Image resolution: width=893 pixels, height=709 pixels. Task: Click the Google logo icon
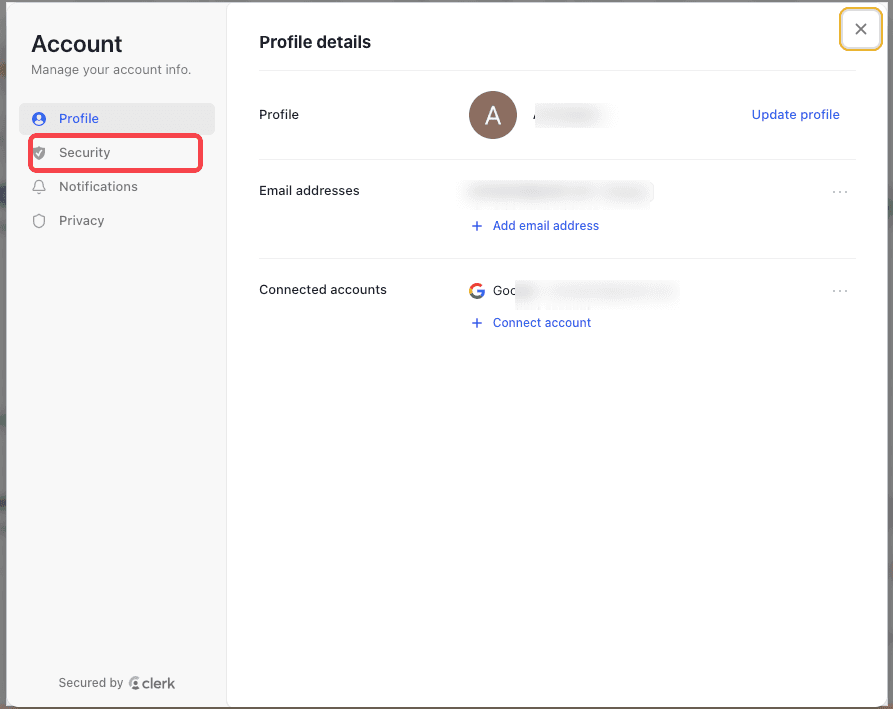click(x=477, y=290)
